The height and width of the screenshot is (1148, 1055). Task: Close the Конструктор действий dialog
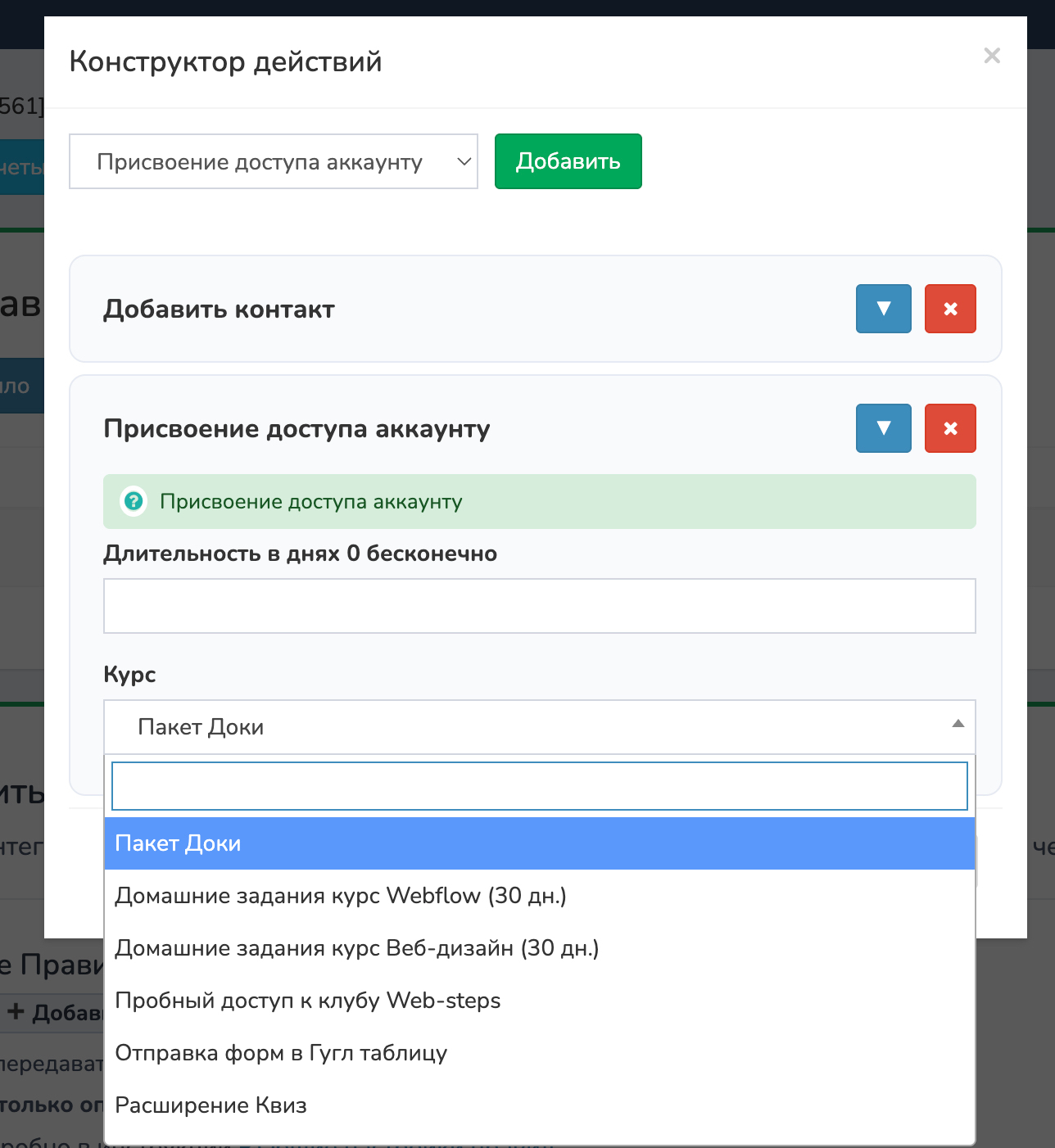991,56
